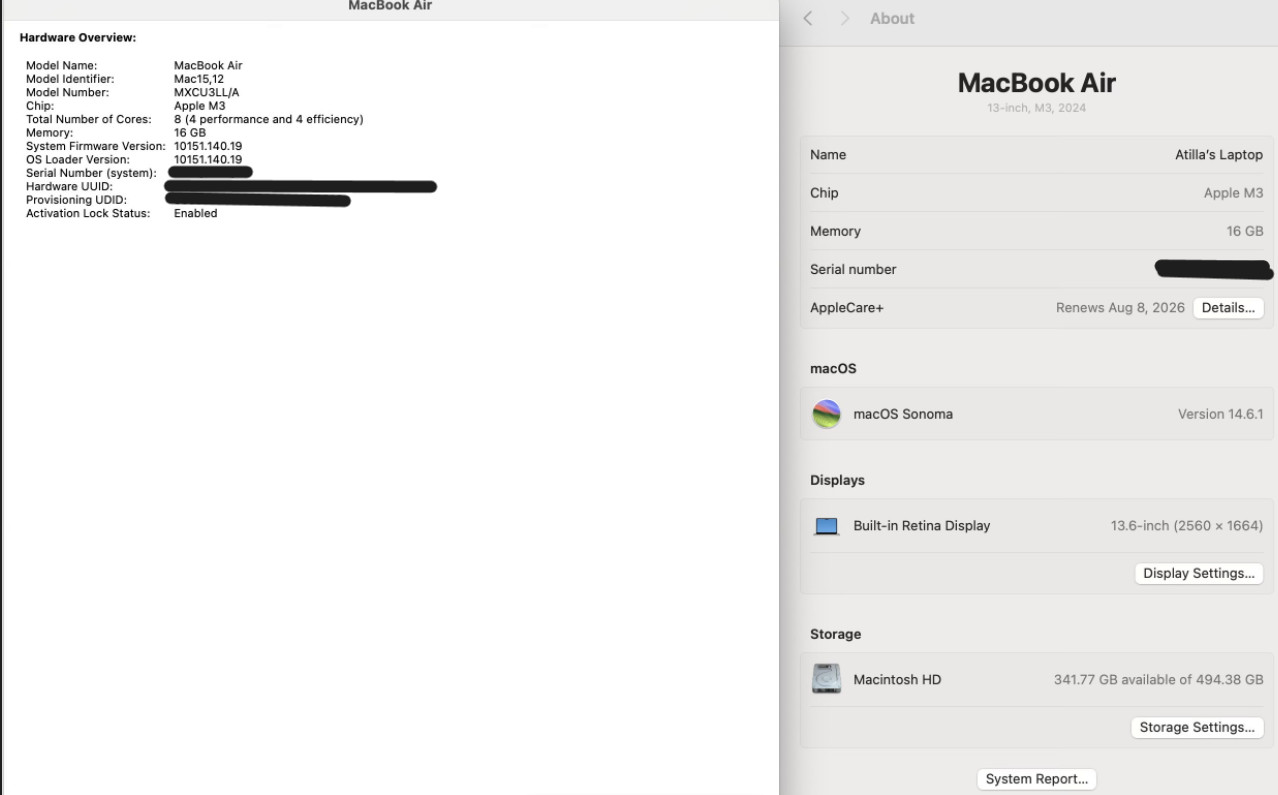Image resolution: width=1278 pixels, height=795 pixels.
Task: Select the Activation Lock Status value Enabled
Action: [195, 213]
